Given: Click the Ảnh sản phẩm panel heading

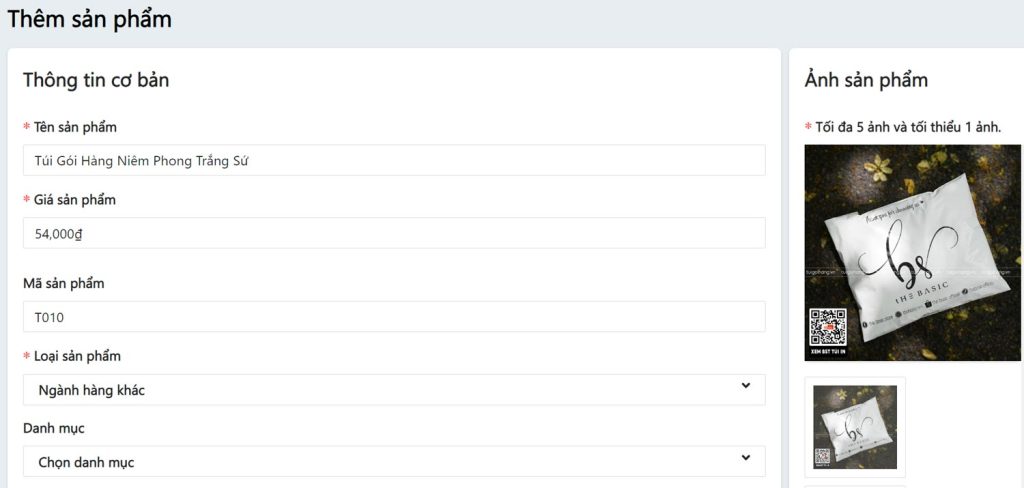Looking at the screenshot, I should point(866,80).
